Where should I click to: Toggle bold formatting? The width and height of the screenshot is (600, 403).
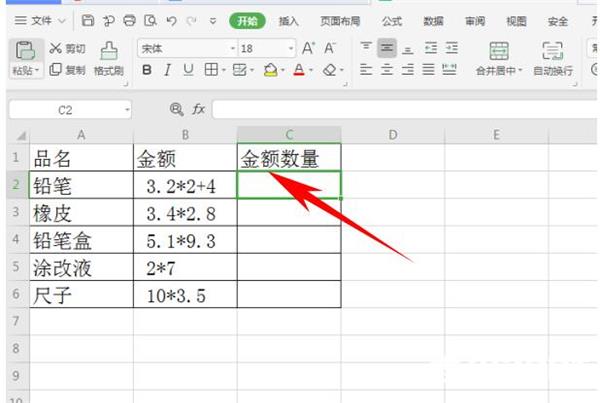pyautogui.click(x=147, y=70)
